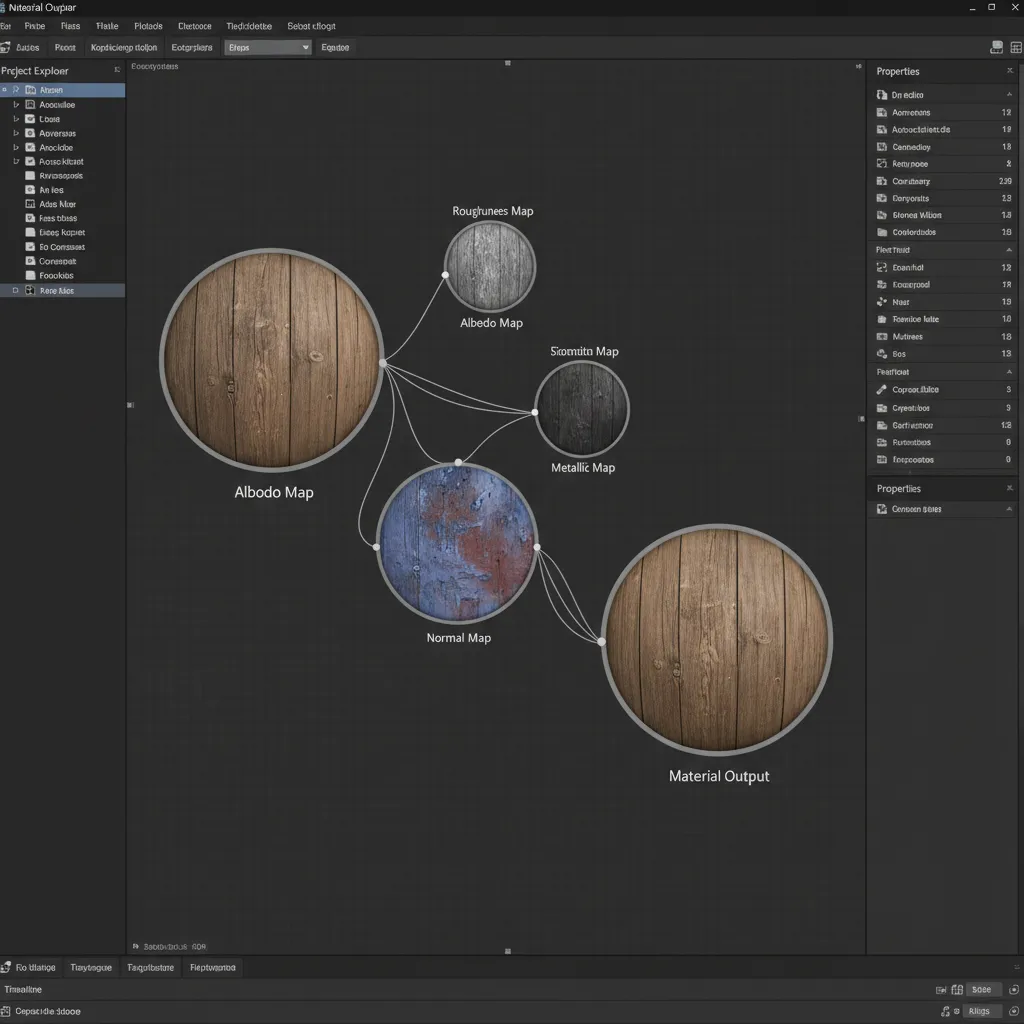Close the upper Properties panel

[x=1010, y=71]
